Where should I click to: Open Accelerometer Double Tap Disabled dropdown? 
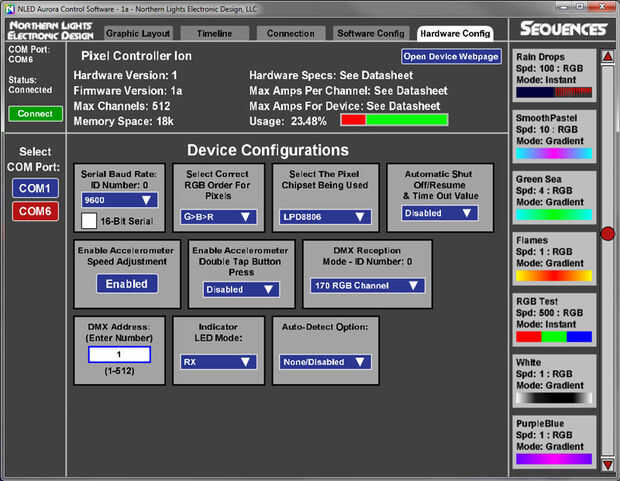pyautogui.click(x=241, y=290)
